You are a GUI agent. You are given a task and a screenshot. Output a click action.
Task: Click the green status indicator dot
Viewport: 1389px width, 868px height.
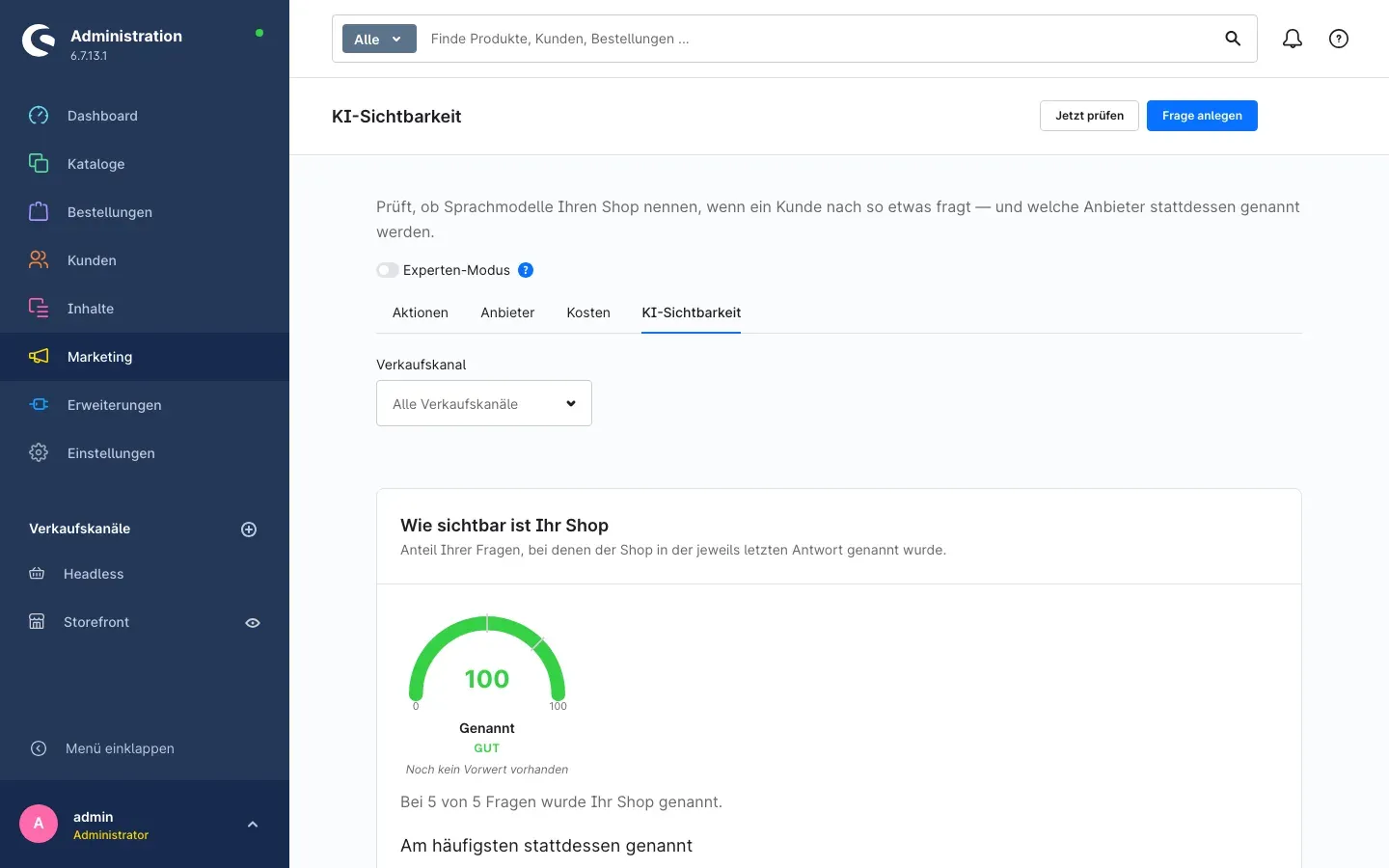pyautogui.click(x=259, y=33)
